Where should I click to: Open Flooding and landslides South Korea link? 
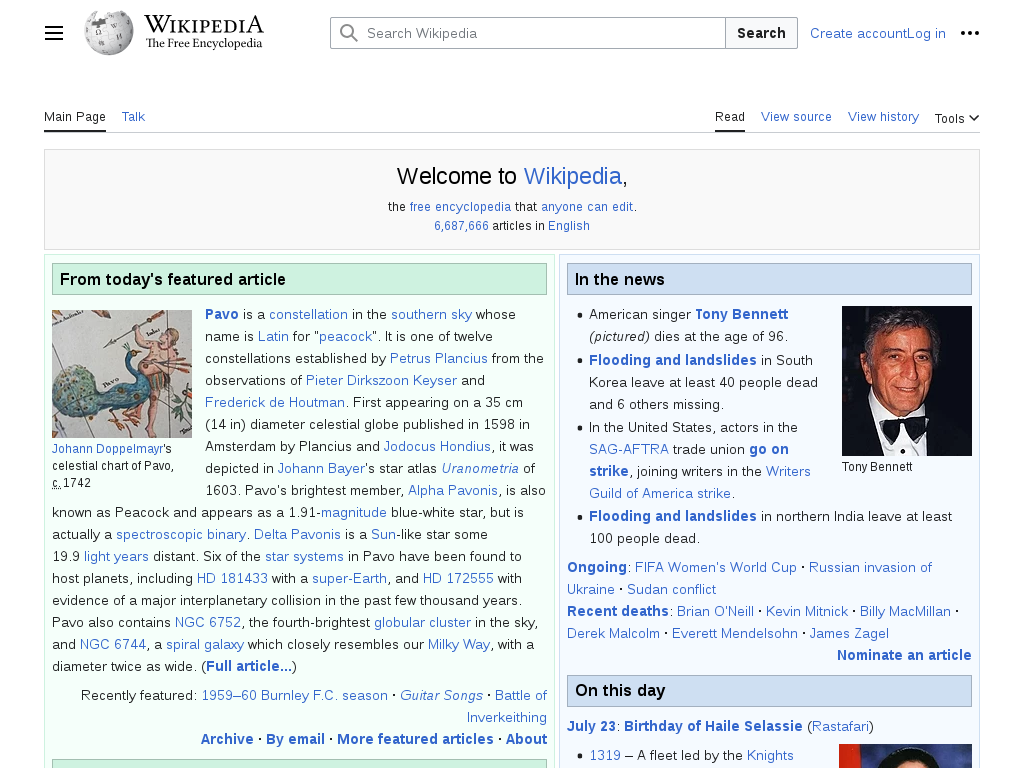click(x=673, y=360)
